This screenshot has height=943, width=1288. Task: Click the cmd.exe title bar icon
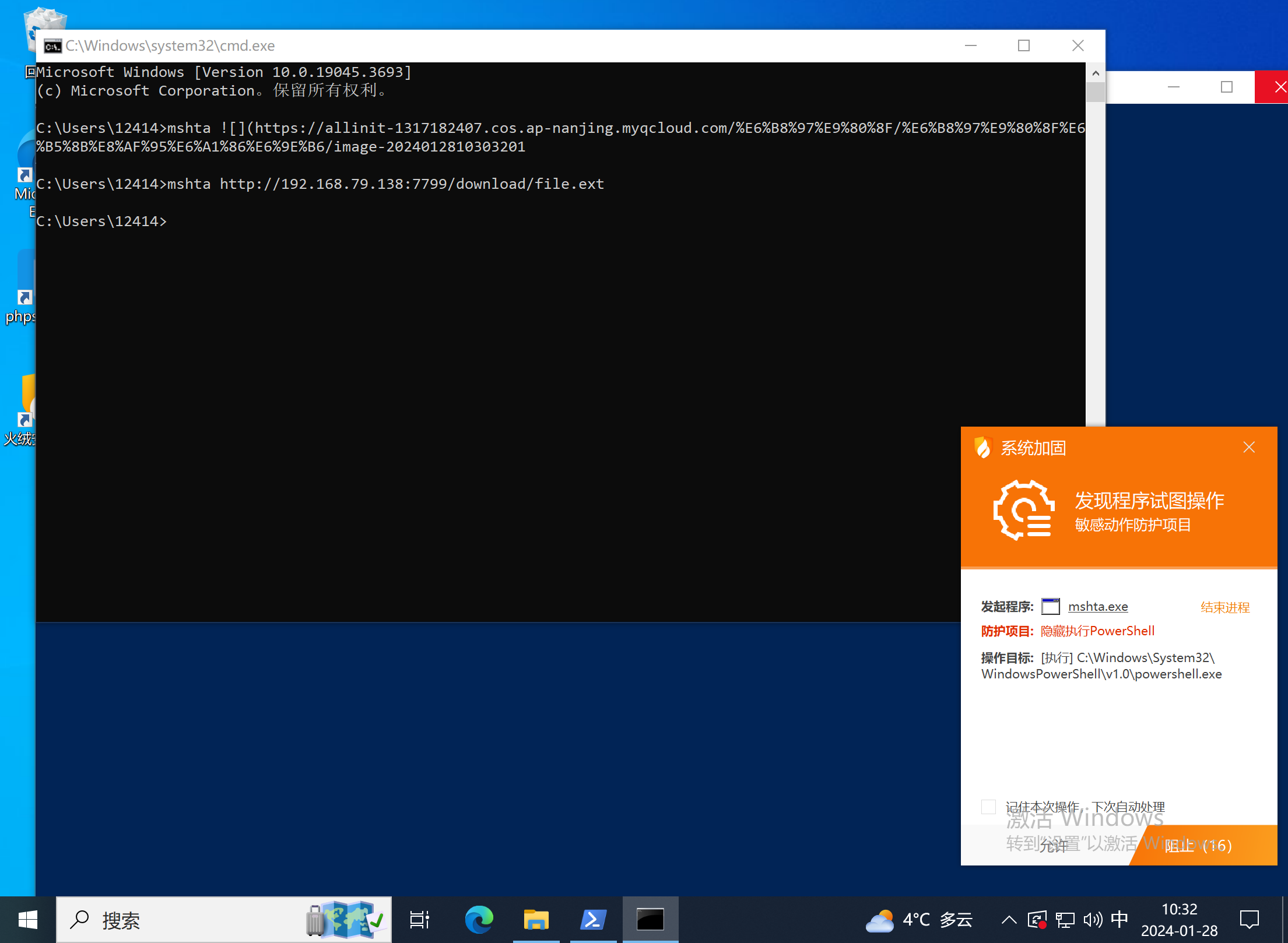[53, 46]
